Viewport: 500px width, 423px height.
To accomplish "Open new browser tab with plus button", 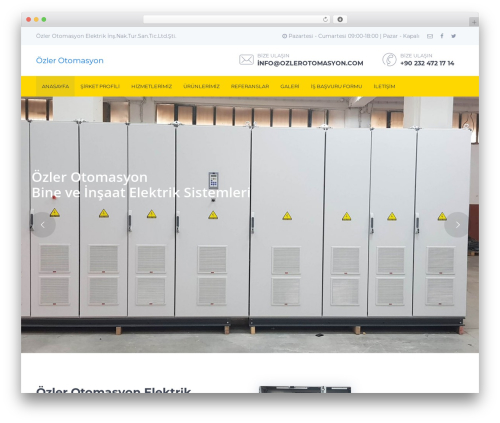I will (474, 22).
